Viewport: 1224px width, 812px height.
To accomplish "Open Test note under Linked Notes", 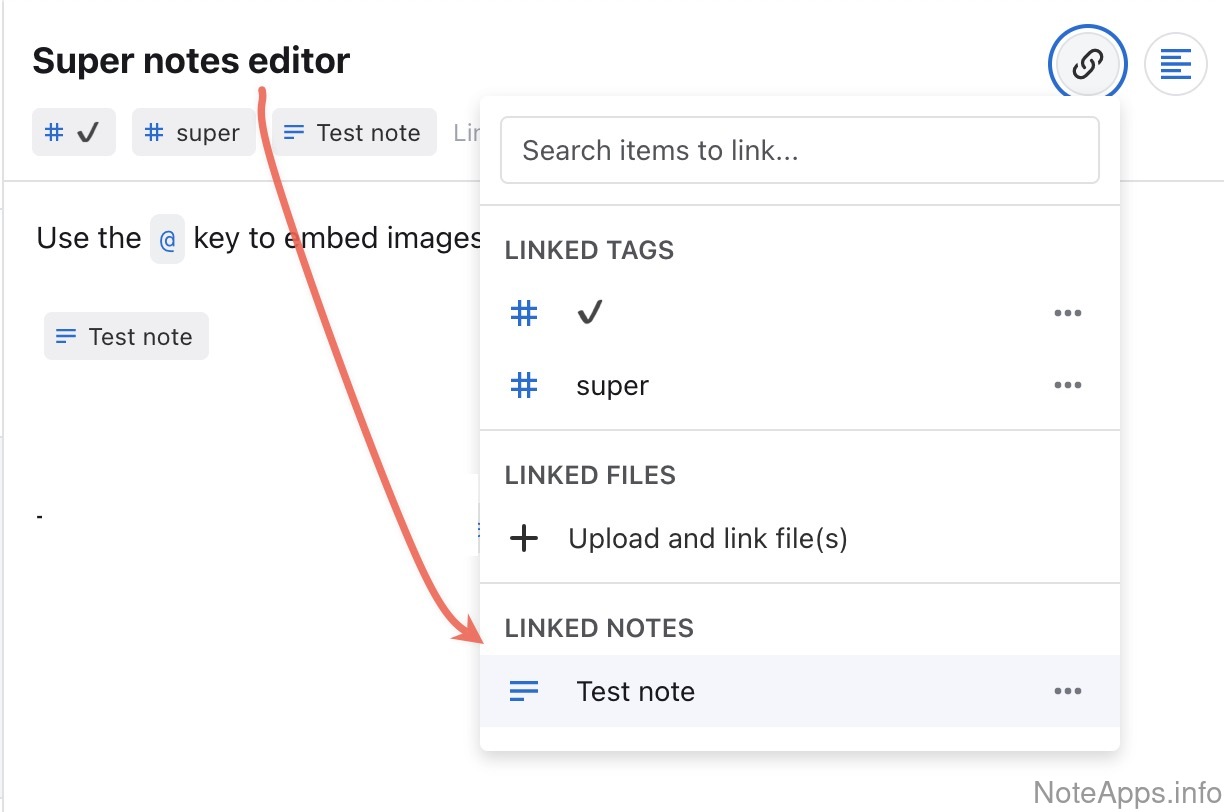I will [x=635, y=691].
